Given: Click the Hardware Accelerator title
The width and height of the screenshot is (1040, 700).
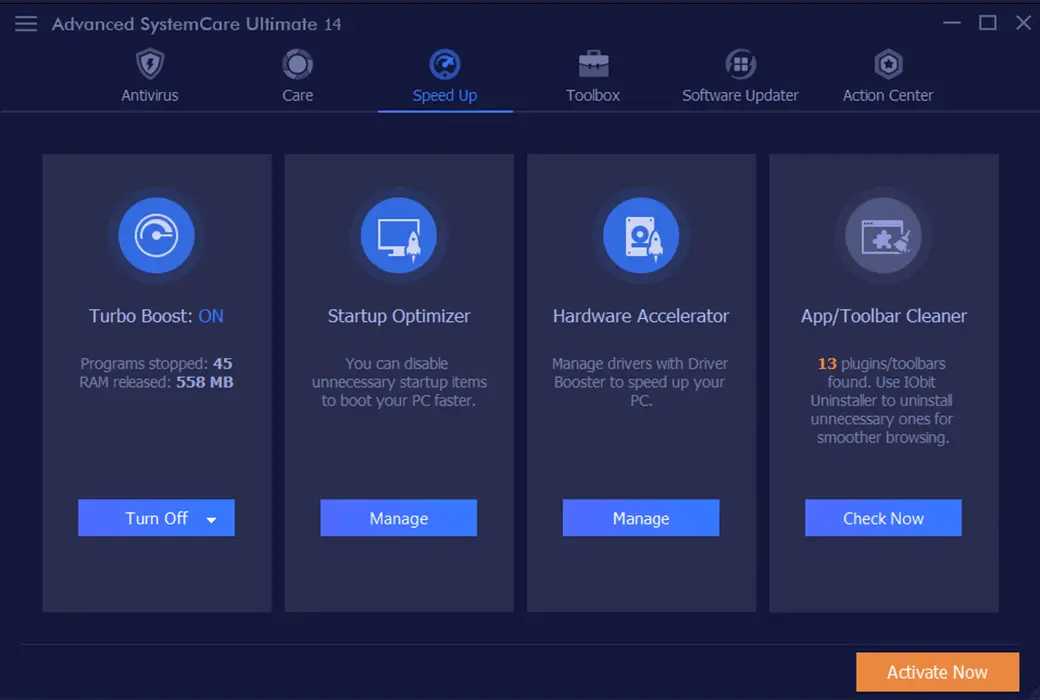Looking at the screenshot, I should click(x=641, y=316).
